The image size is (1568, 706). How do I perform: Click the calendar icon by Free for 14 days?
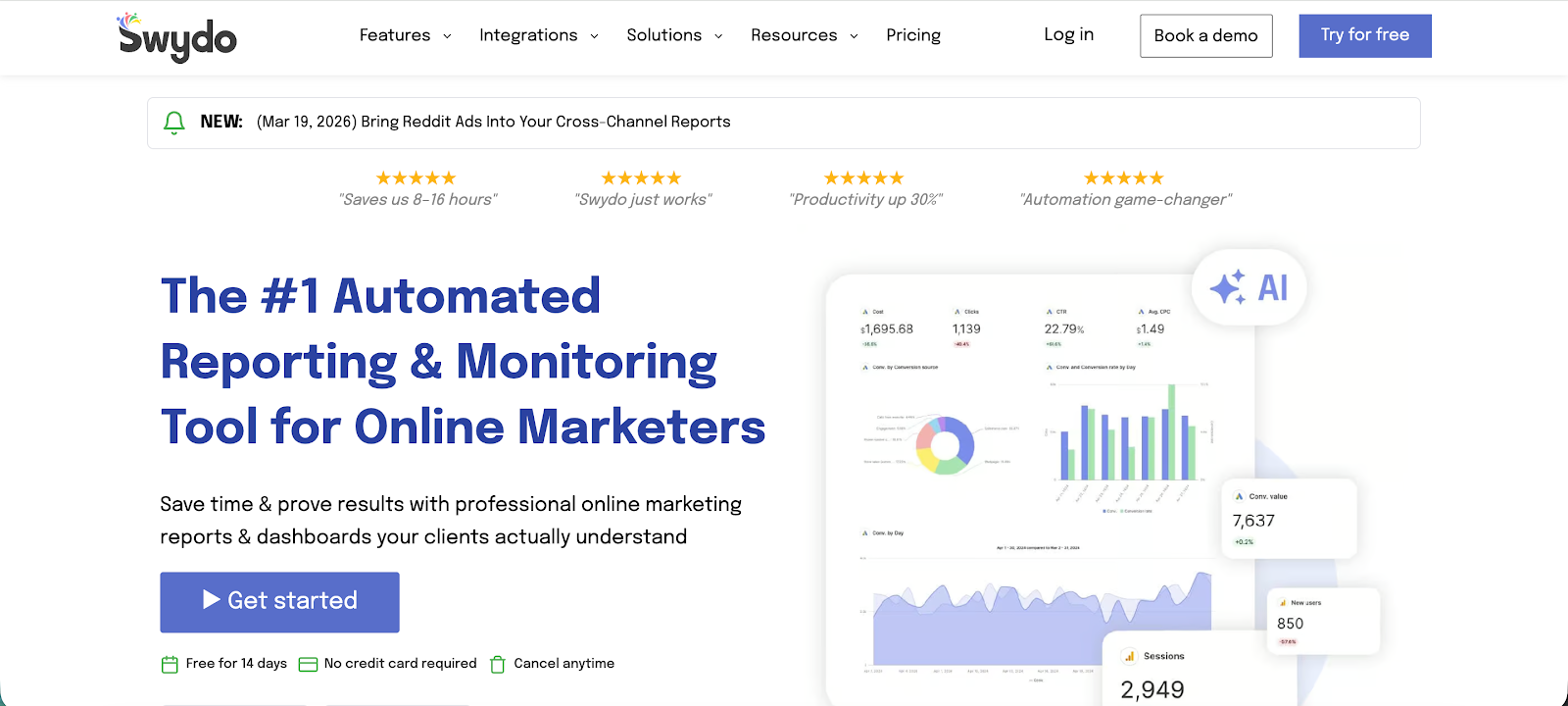coord(170,664)
